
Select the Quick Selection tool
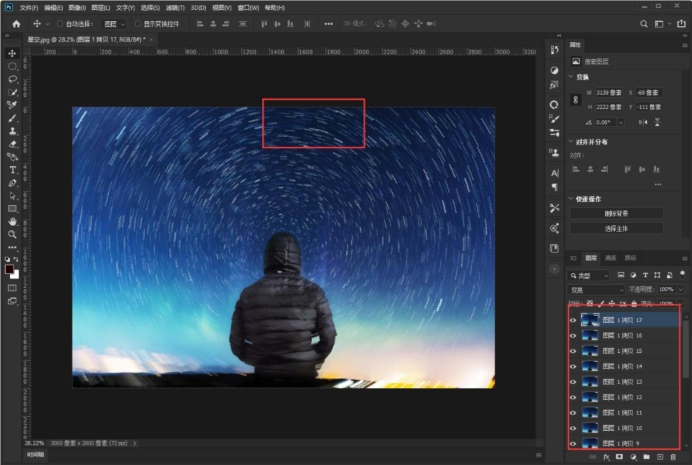(x=12, y=92)
